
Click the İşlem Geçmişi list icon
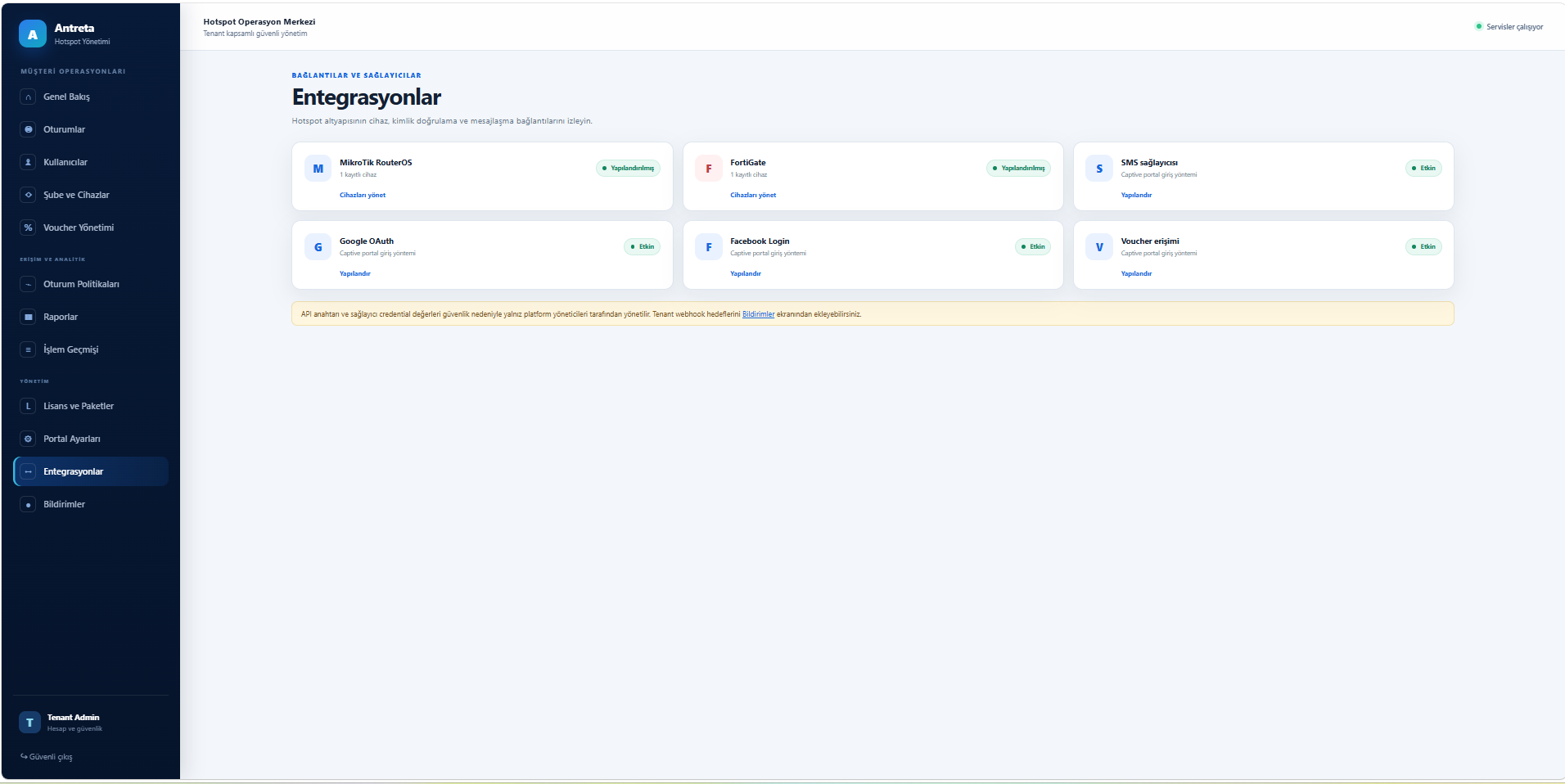click(29, 349)
